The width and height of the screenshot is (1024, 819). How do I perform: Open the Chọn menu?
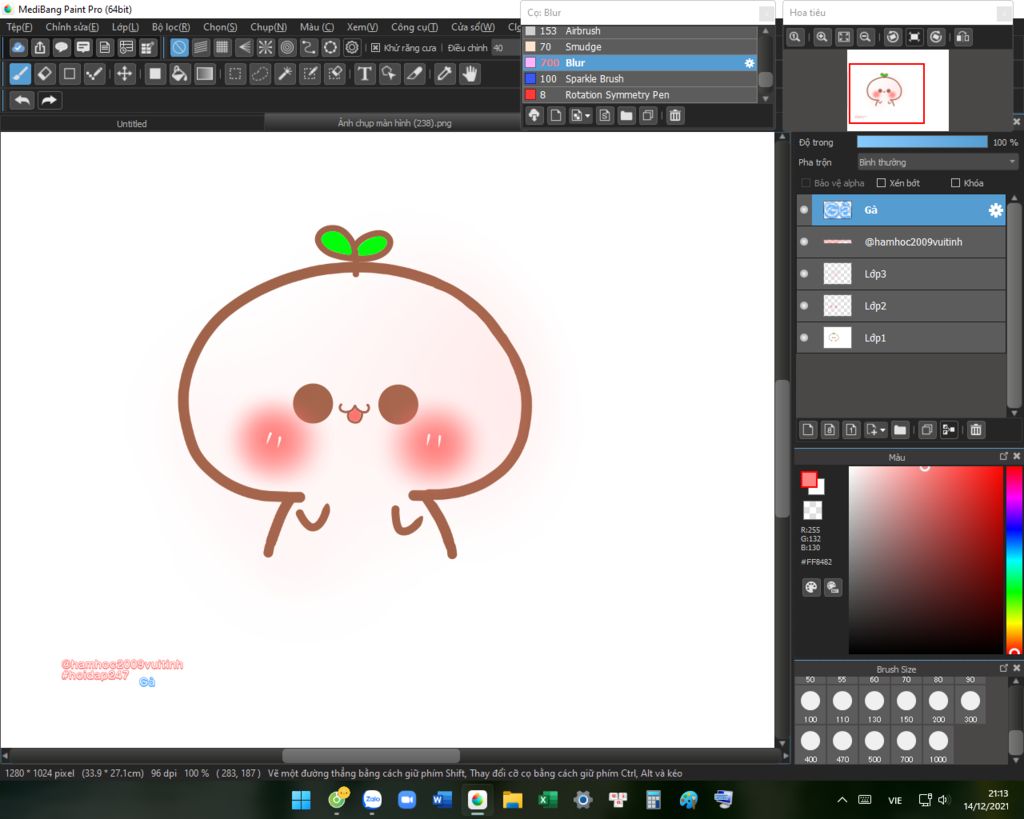[x=220, y=27]
